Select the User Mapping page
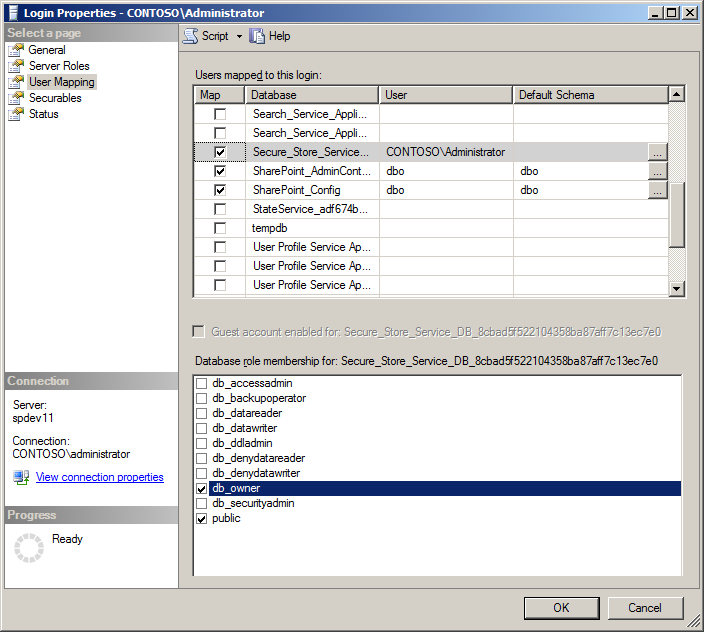This screenshot has width=704, height=632. pyautogui.click(x=62, y=82)
